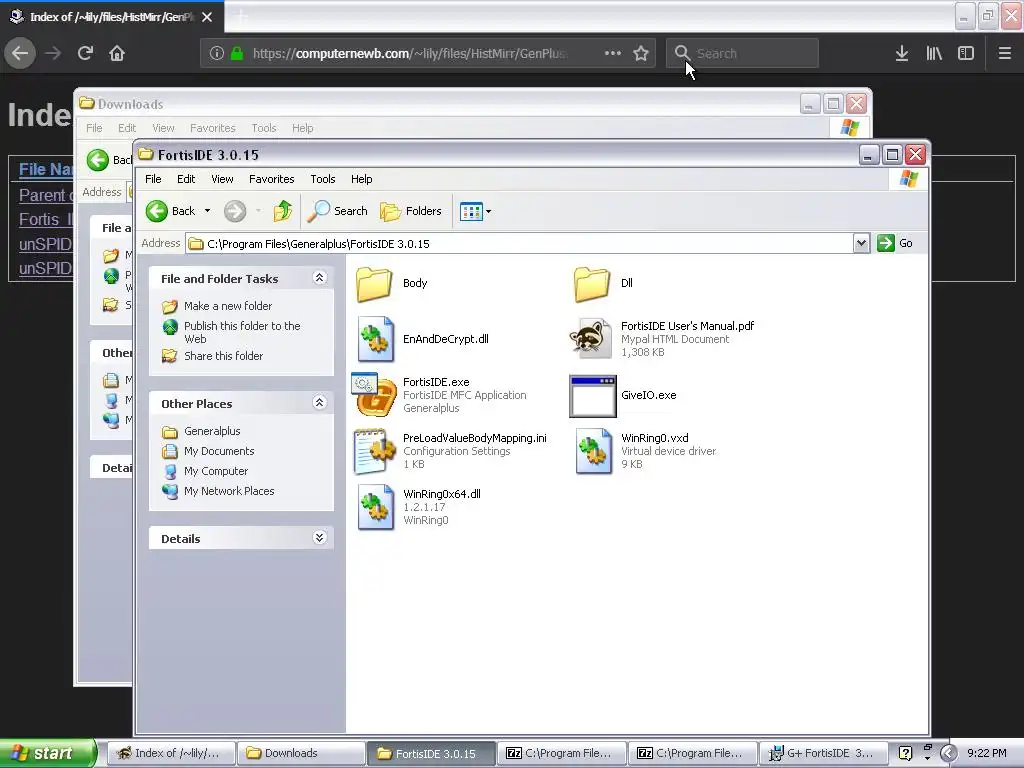Image resolution: width=1024 pixels, height=768 pixels.
Task: Click Make a new folder
Action: (x=228, y=306)
